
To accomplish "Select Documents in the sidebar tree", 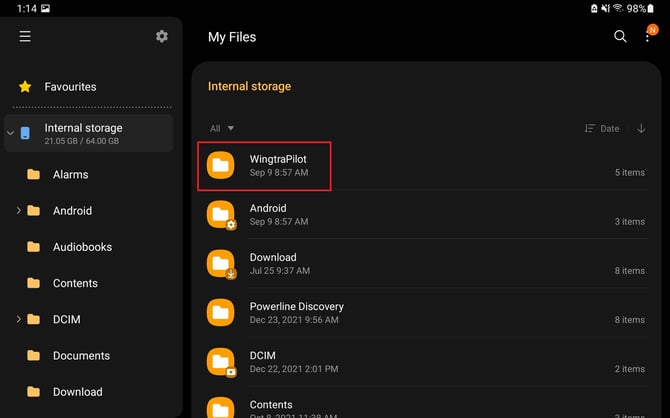I will (81, 356).
